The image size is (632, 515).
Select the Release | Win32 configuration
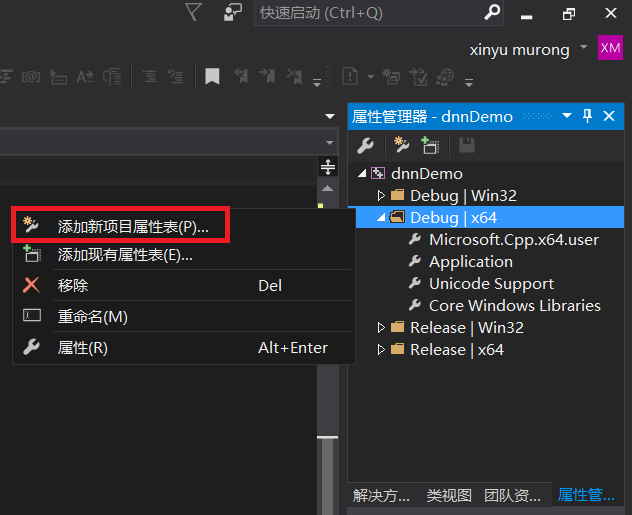click(x=467, y=328)
